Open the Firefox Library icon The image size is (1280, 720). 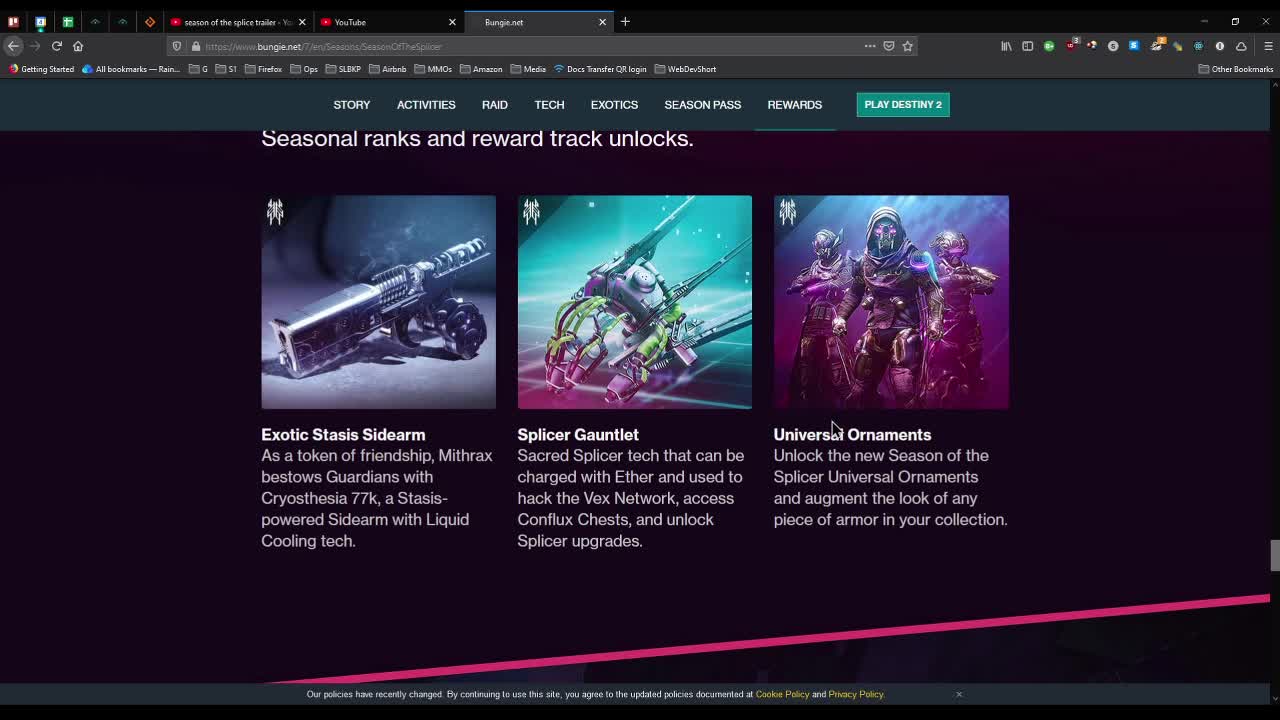point(1006,46)
